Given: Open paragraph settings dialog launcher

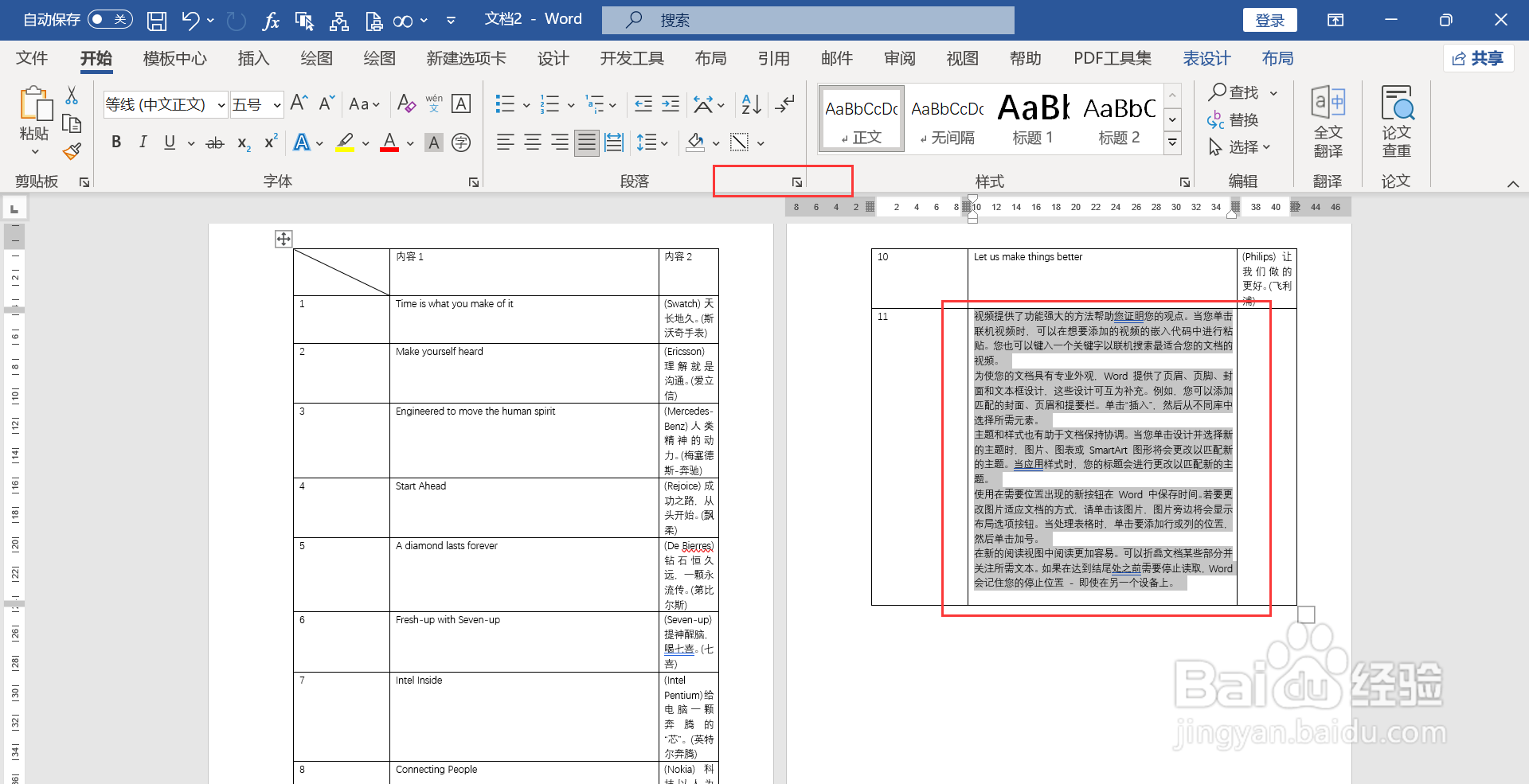Looking at the screenshot, I should tap(797, 182).
